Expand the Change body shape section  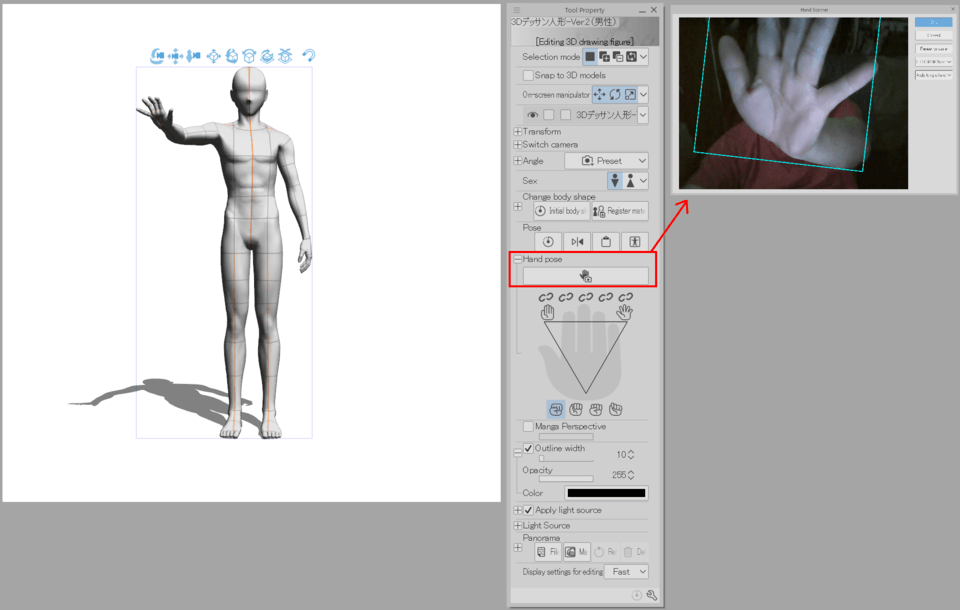click(x=517, y=207)
